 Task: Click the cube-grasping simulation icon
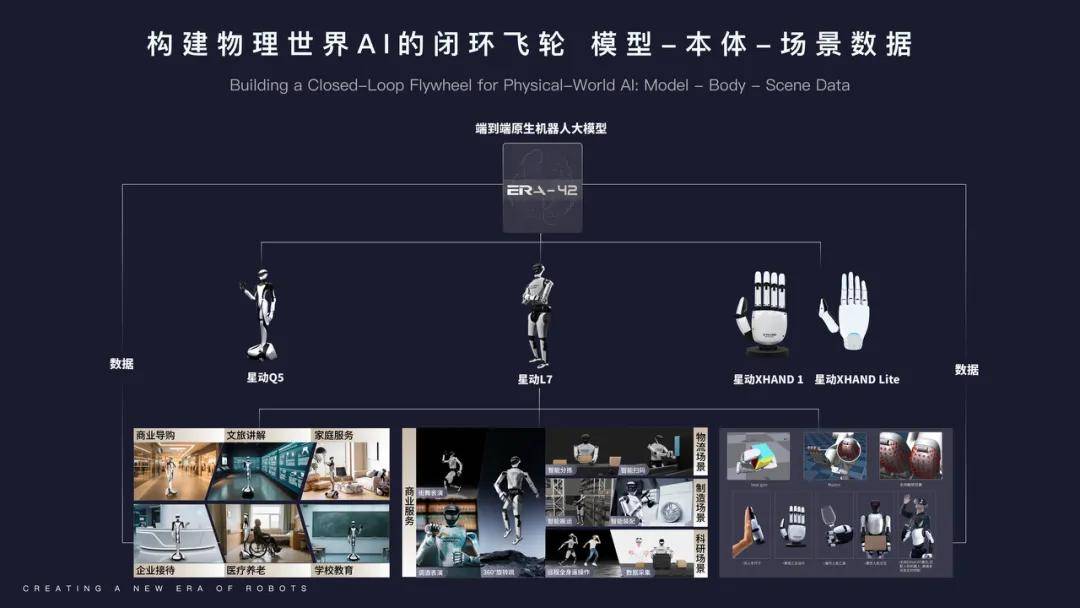point(759,456)
